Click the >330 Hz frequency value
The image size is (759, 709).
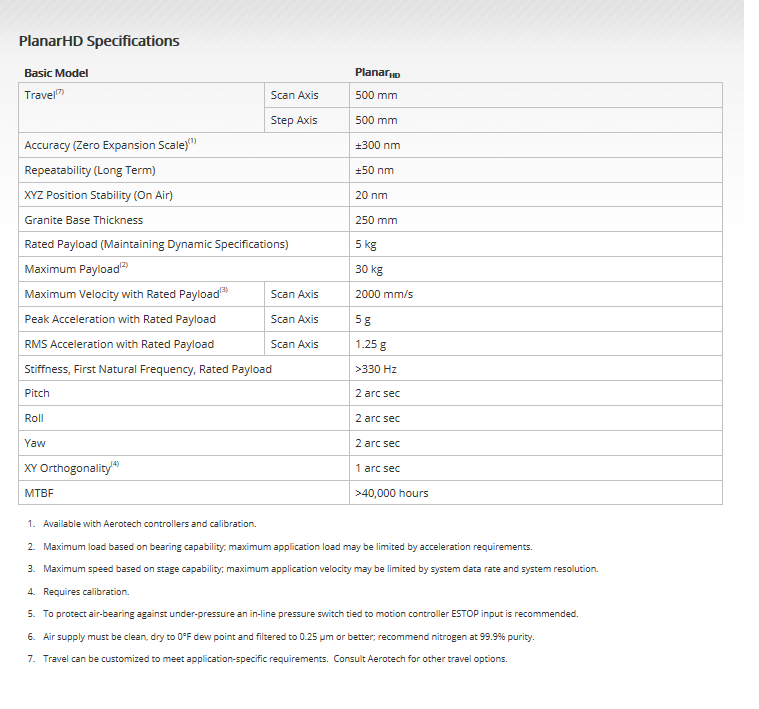point(376,369)
